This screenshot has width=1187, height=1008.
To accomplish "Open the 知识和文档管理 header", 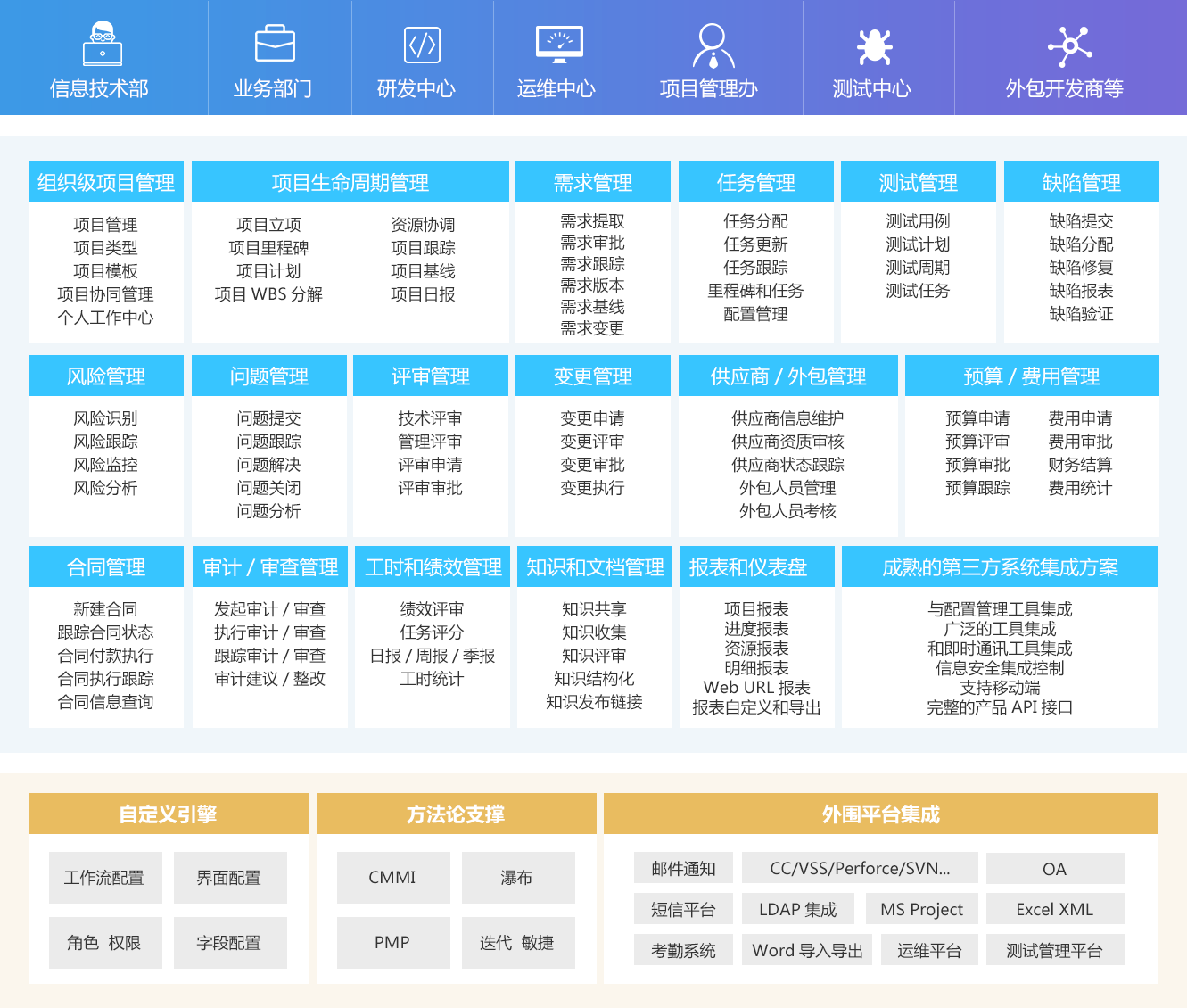I will [x=595, y=566].
